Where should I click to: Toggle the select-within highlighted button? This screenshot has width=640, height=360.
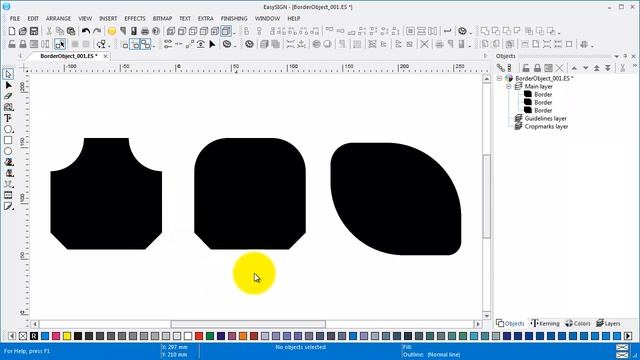click(x=60, y=44)
